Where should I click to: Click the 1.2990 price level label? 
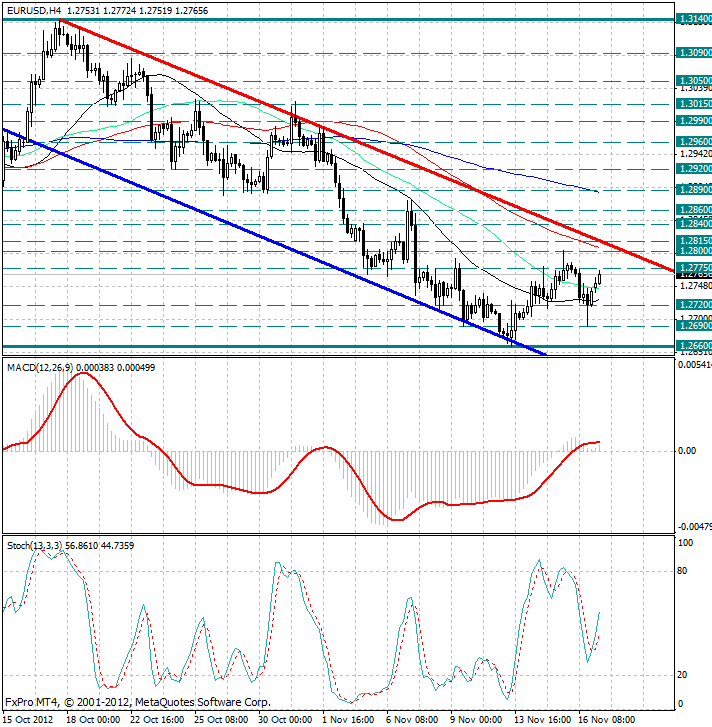coord(694,121)
